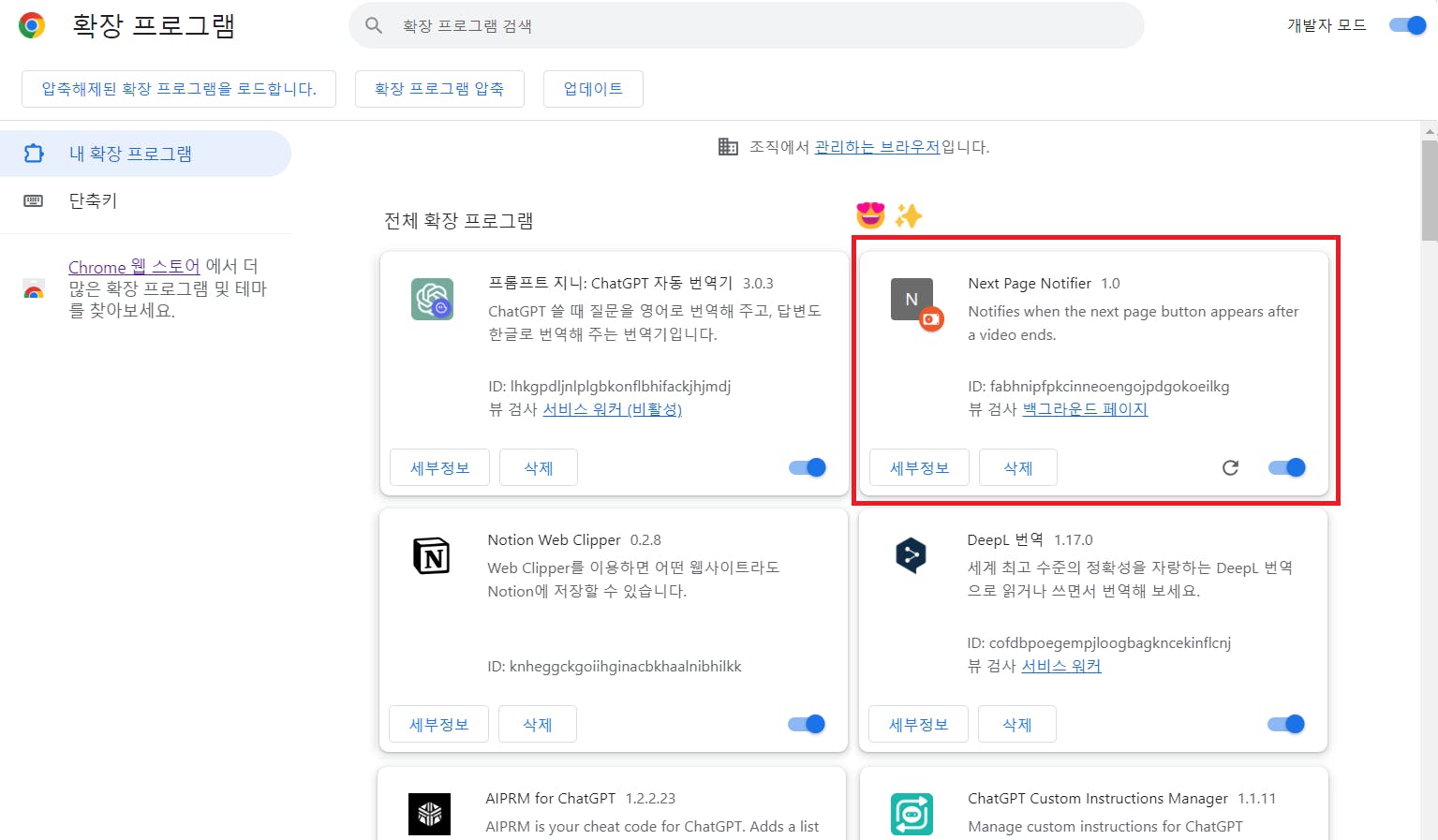The width and height of the screenshot is (1438, 840).
Task: Open the 단축키 section
Action: click(145, 200)
